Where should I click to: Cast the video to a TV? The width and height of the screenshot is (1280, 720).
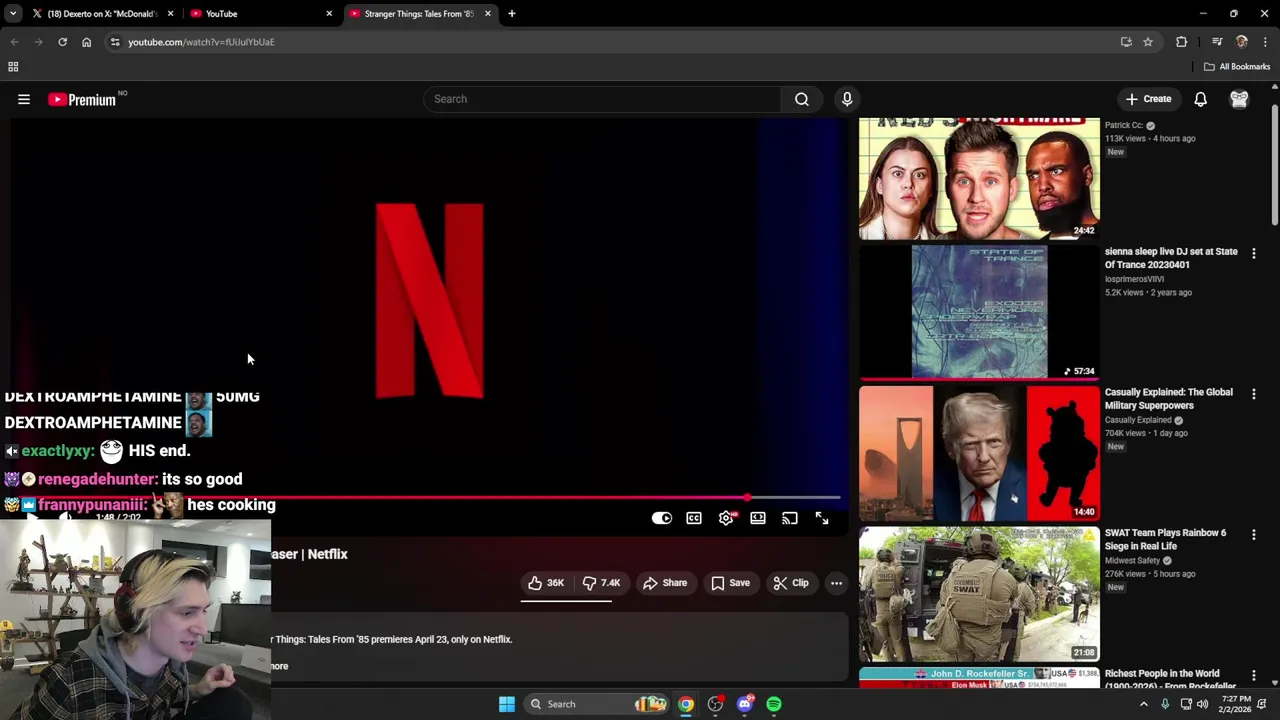pyautogui.click(x=790, y=518)
